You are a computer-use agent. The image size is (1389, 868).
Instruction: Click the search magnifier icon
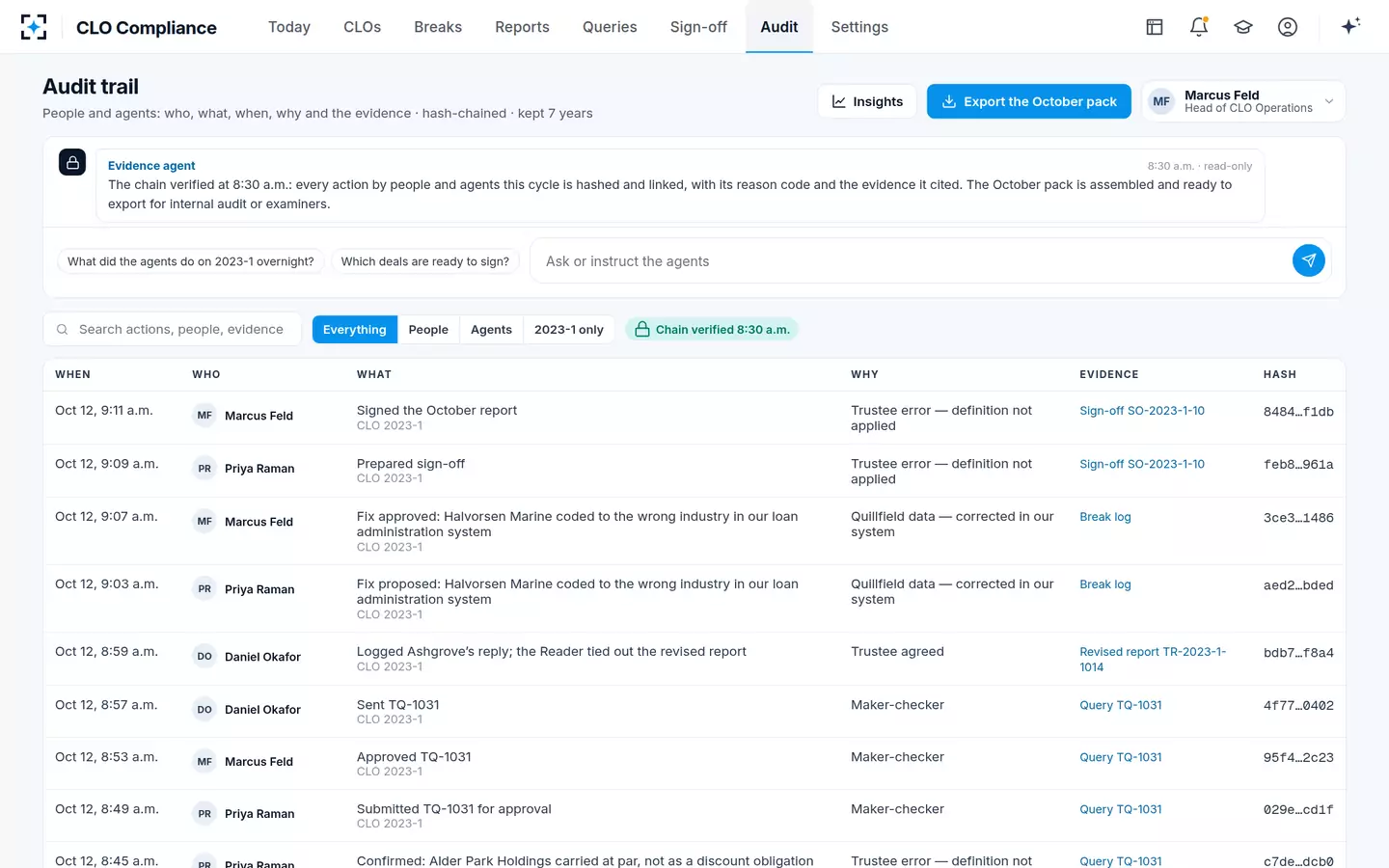62,330
